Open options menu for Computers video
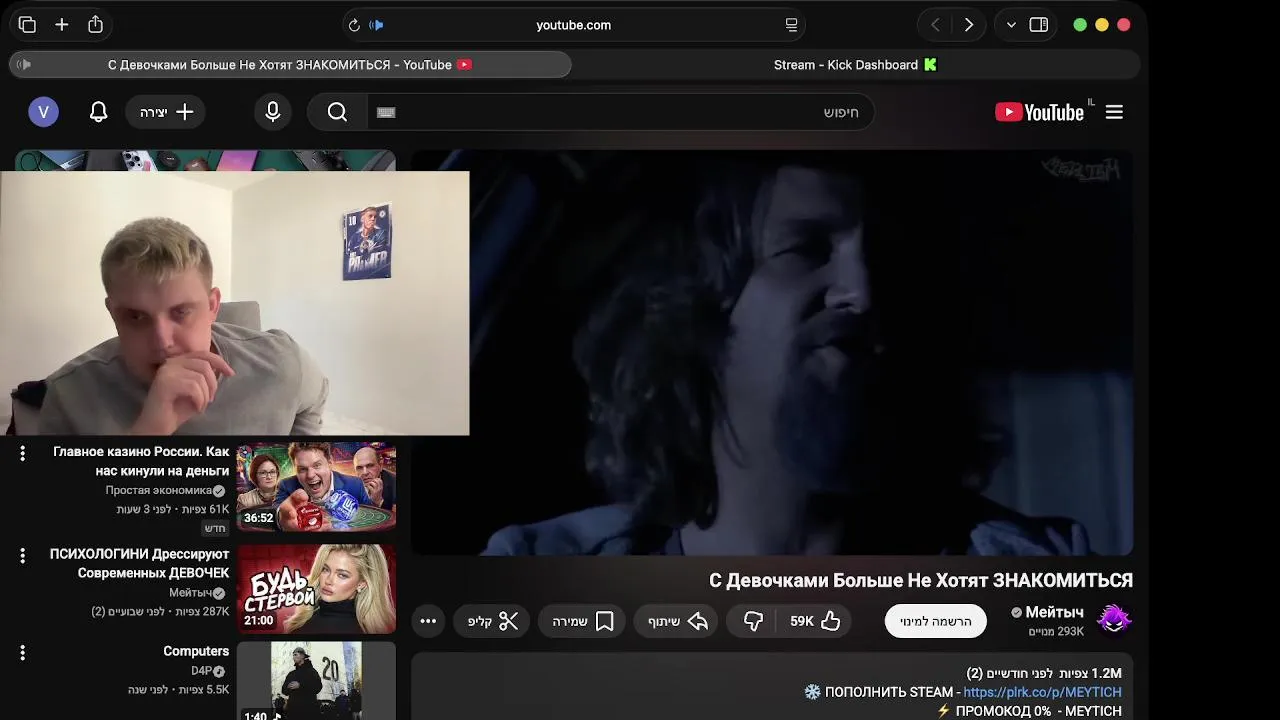This screenshot has height=720, width=1280. (22, 652)
